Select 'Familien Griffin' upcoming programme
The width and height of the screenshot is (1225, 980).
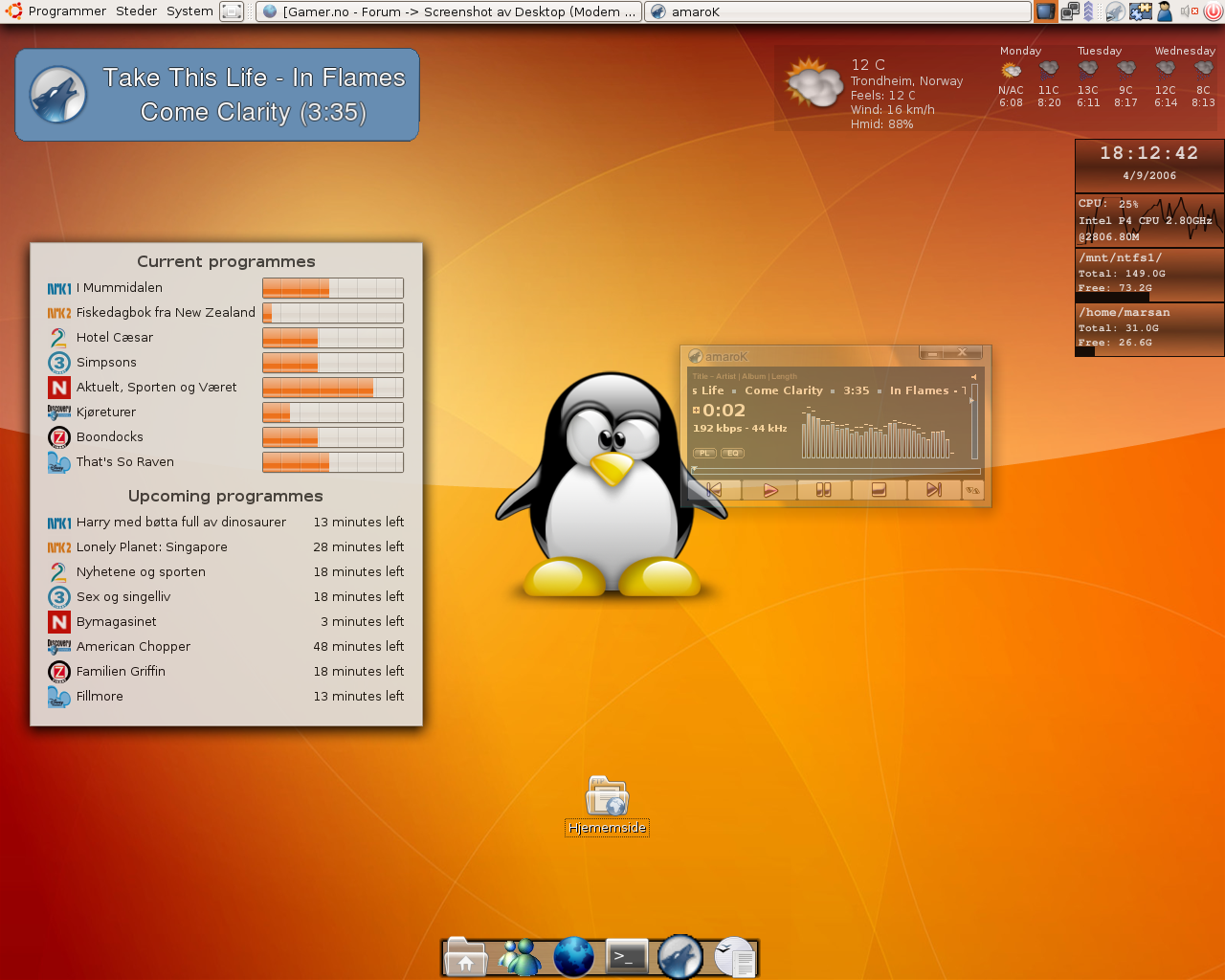coord(121,672)
